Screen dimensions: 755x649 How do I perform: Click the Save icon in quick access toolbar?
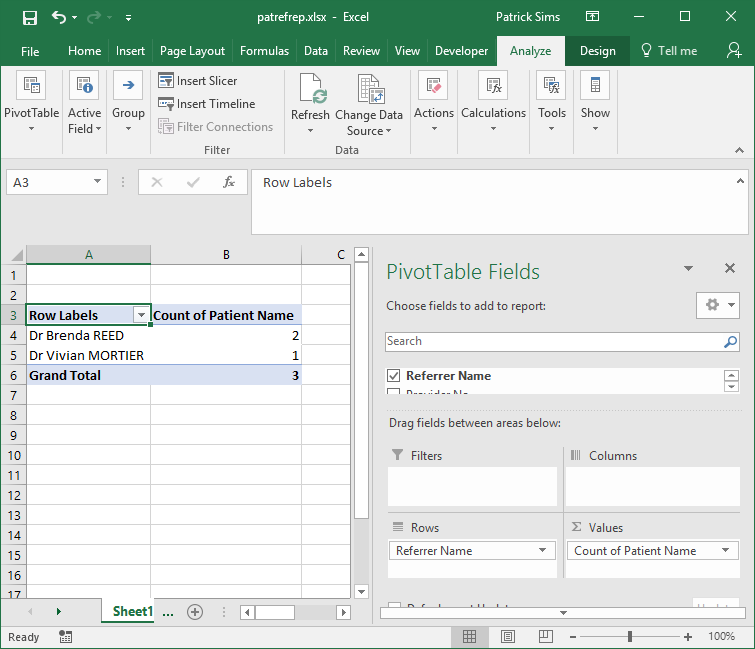[30, 18]
